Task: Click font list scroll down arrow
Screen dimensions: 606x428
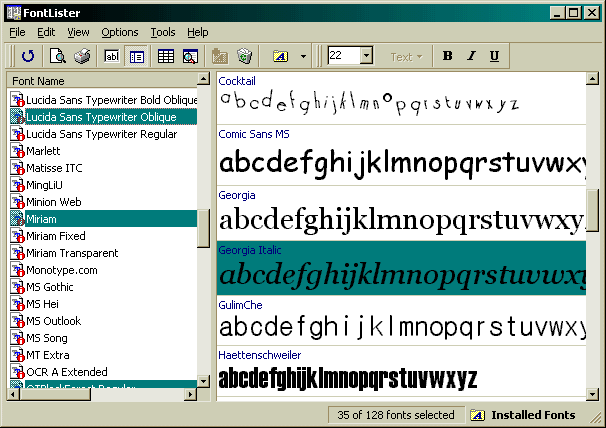Action: (x=203, y=381)
